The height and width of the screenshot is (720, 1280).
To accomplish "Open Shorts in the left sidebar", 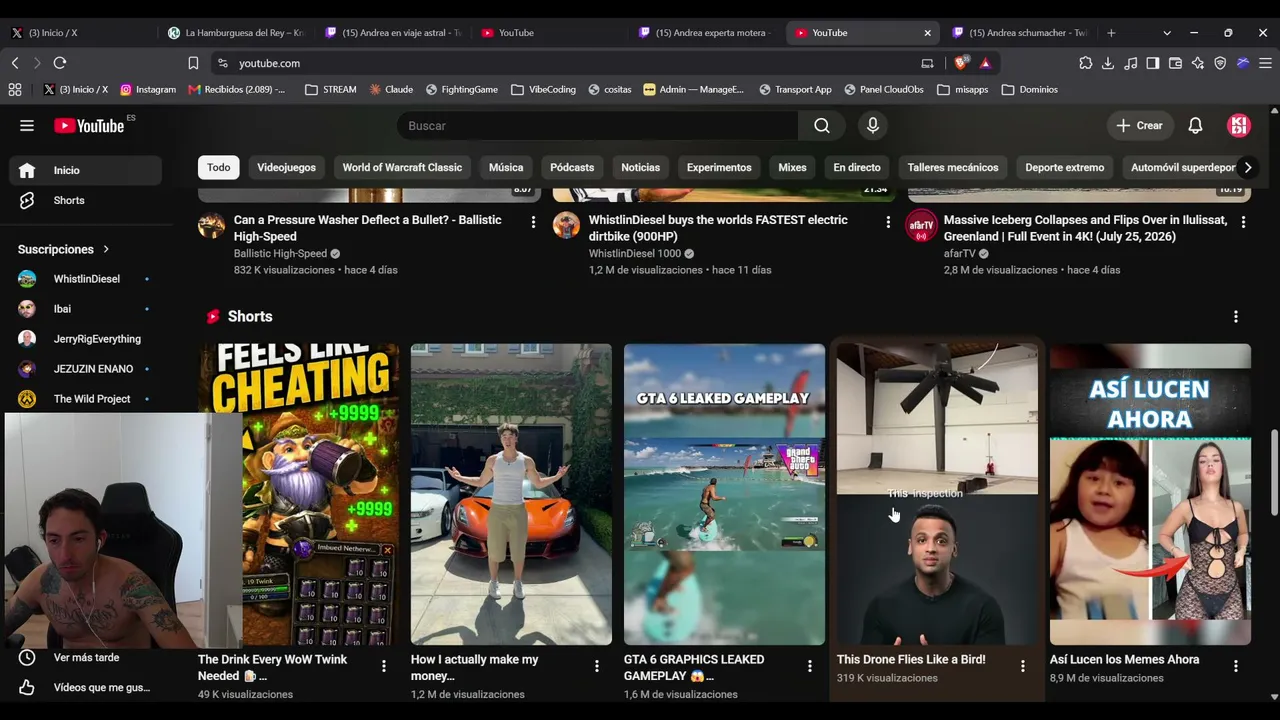I will 85,200.
